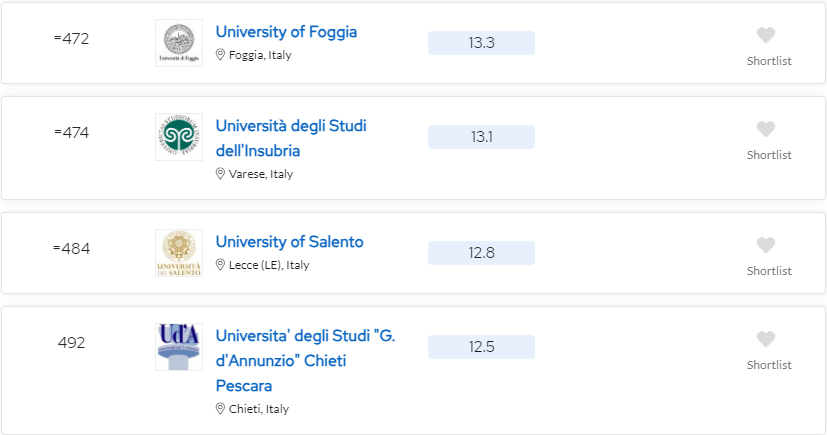Screen dimensions: 827x435
Task: Click location pin beside Varese, Italy
Action: [220, 173]
